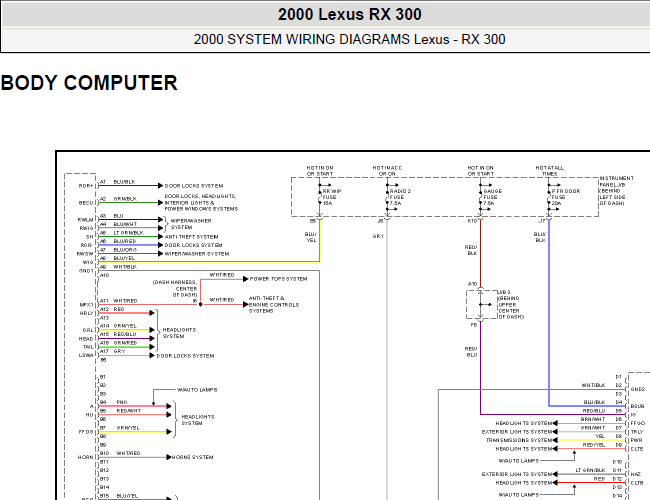Click the 'TRANSMISSIONS SYSTEM' label
Screen dimensions: 650x500
coord(519,440)
